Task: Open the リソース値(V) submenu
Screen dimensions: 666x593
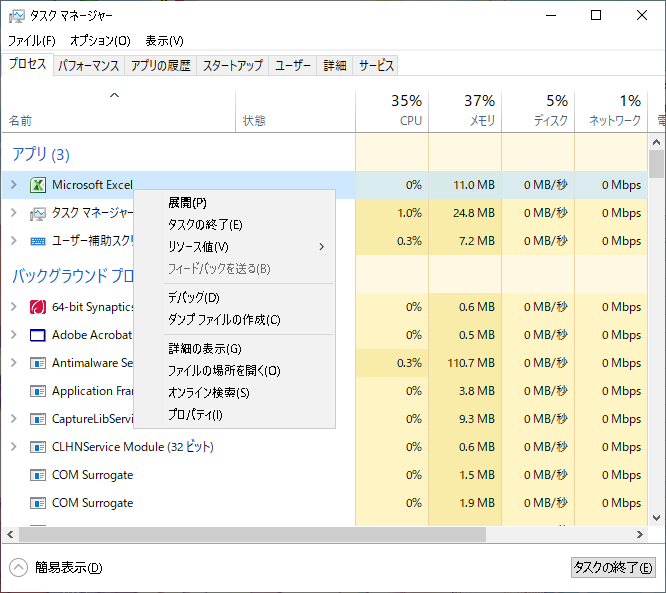Action: (x=234, y=247)
